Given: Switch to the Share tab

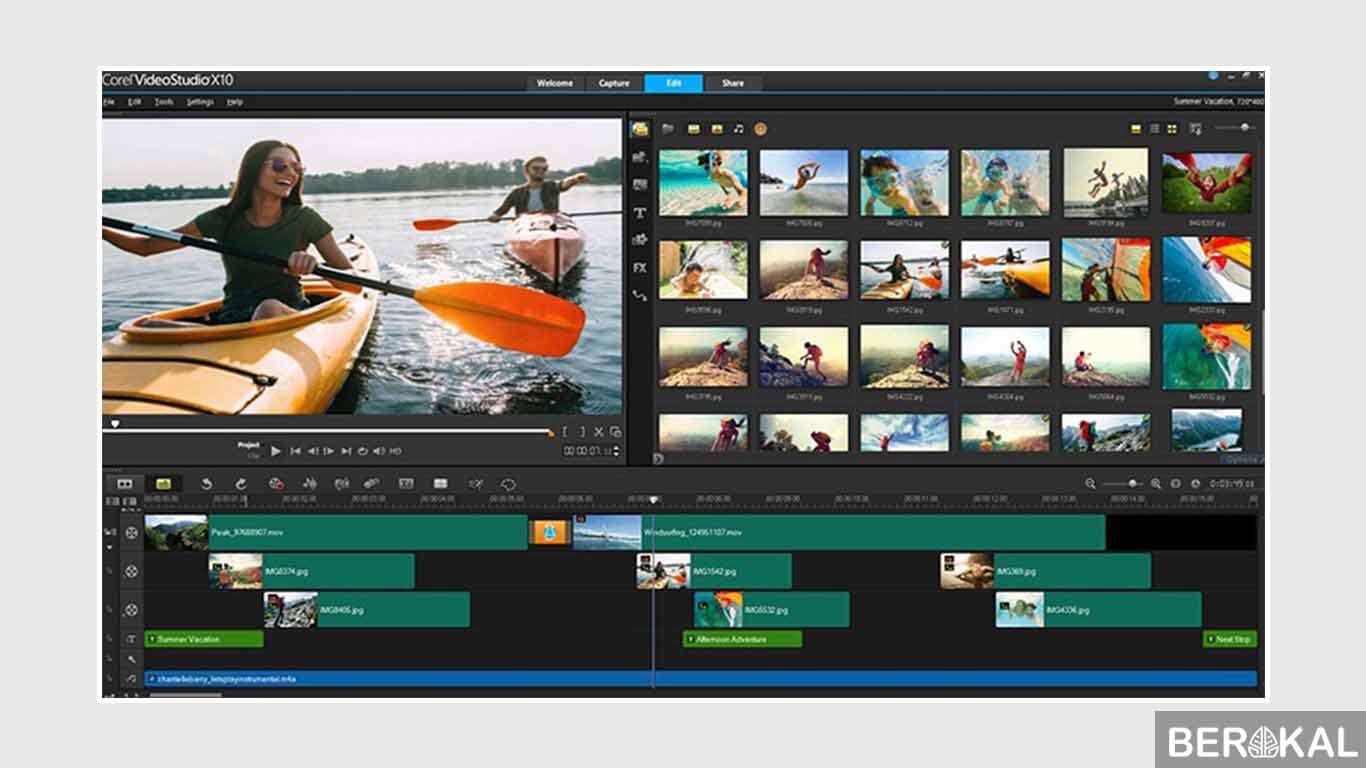Looking at the screenshot, I should coord(733,83).
